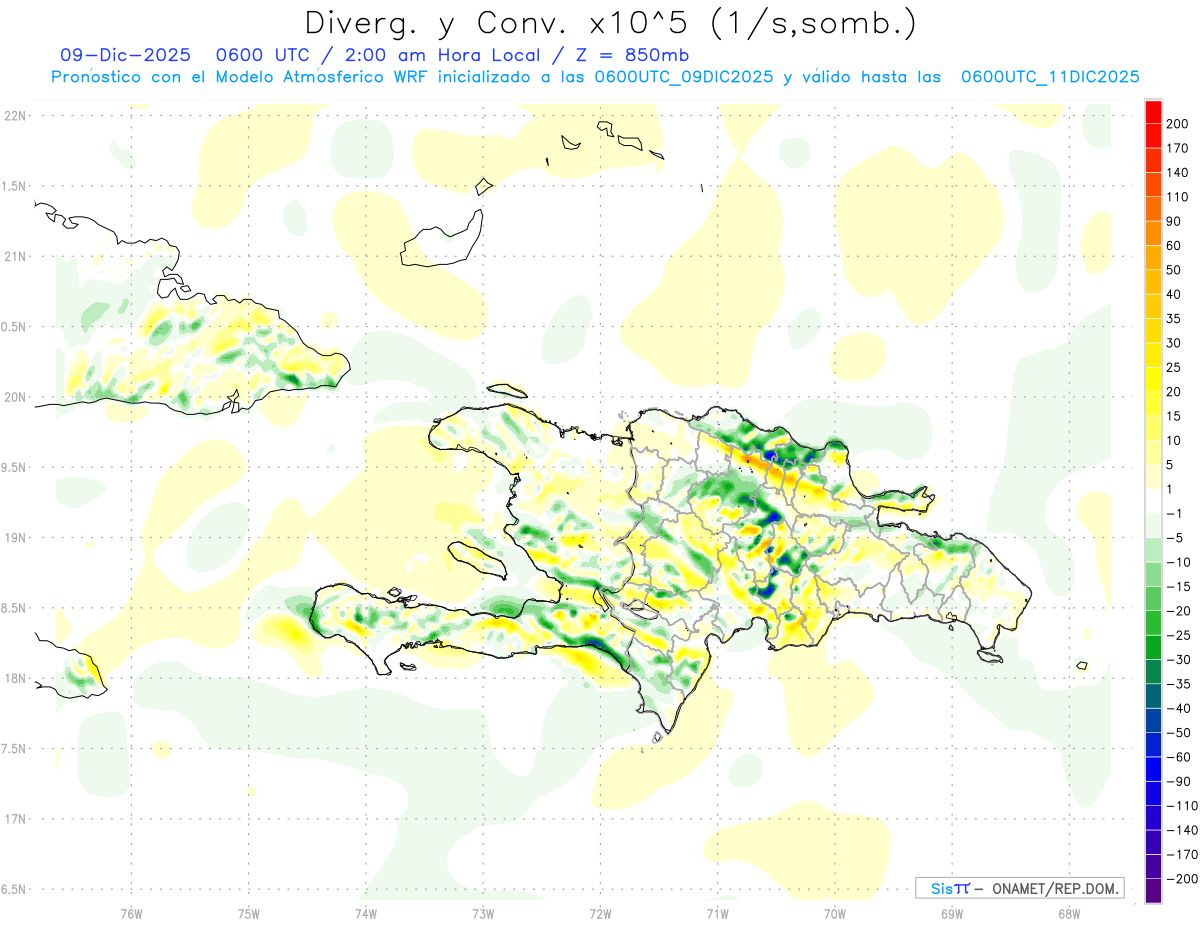The height and width of the screenshot is (927, 1200).
Task: Click the latitude axis label '19N'
Action: [x=15, y=537]
